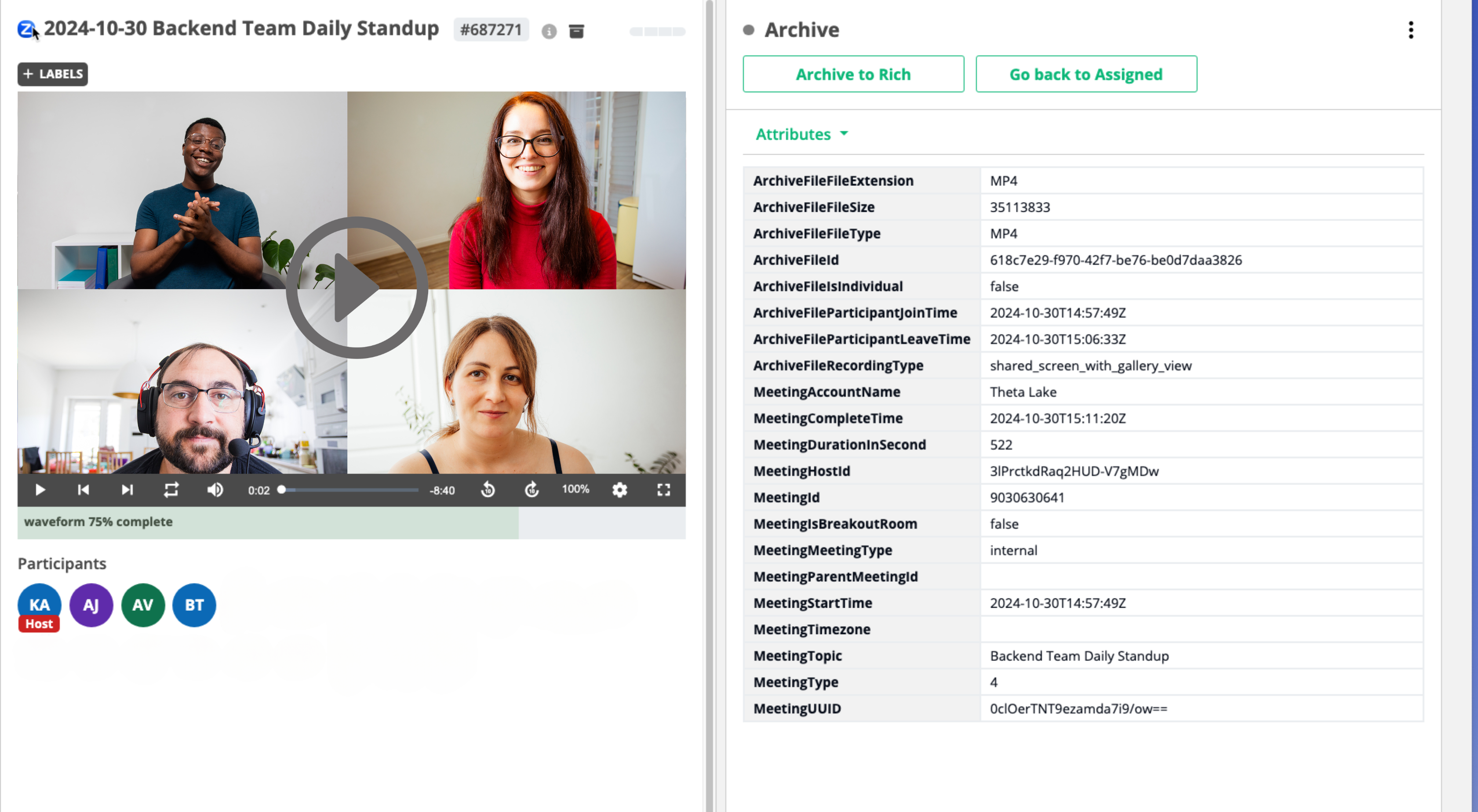Click the video thumbnail of man in headphones
The image size is (1478, 812).
pos(182,381)
